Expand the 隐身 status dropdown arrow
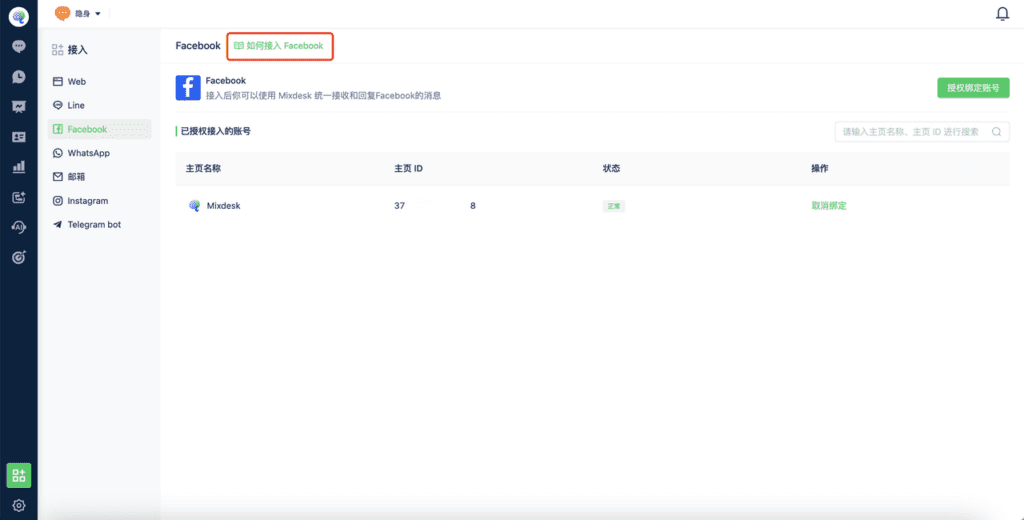Screen dimensions: 1024x520 98,14
